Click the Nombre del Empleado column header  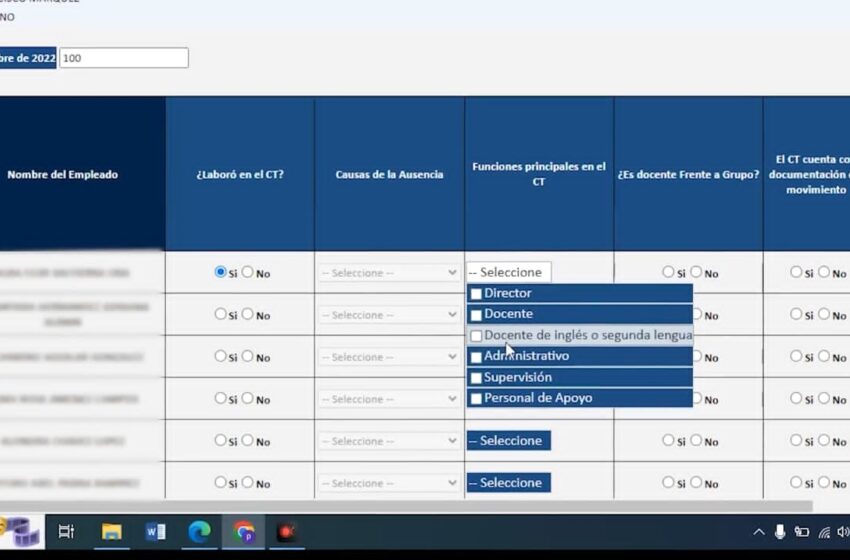coord(62,175)
